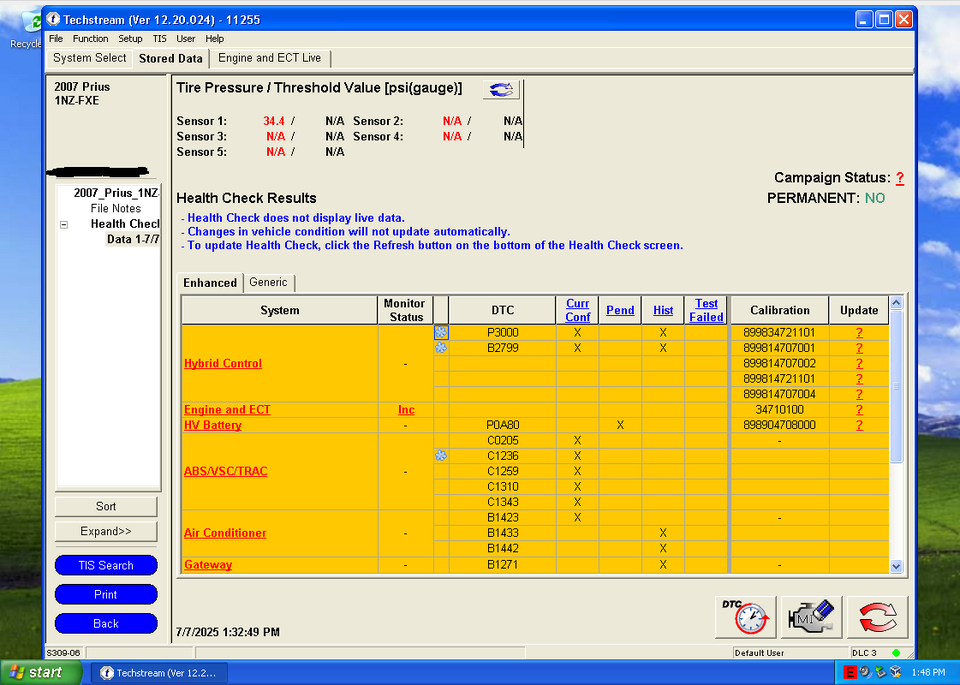Click the Campaign Status question mark
Image resolution: width=960 pixels, height=685 pixels.
[x=899, y=178]
